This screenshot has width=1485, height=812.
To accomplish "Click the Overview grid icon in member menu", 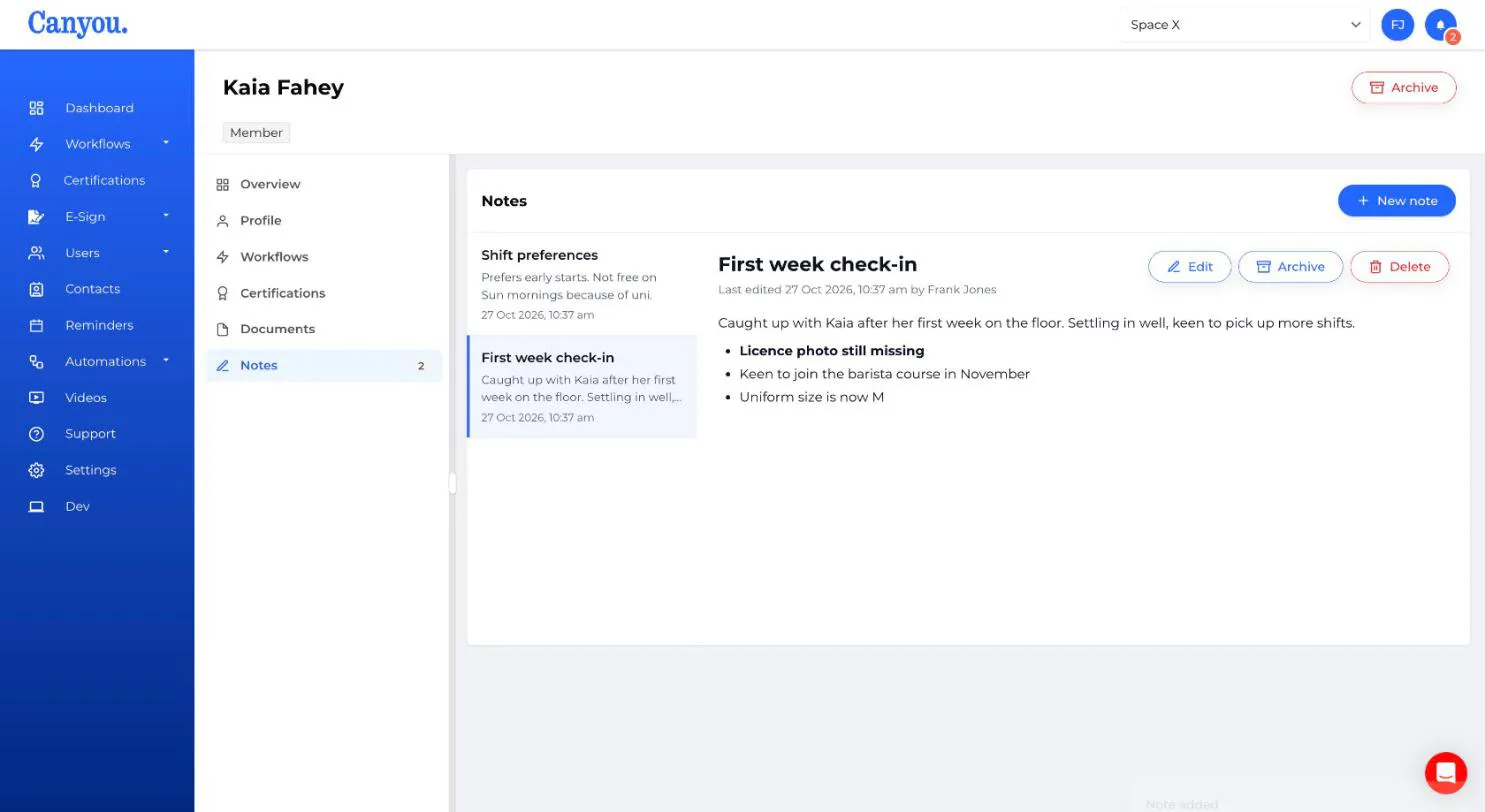I will pyautogui.click(x=223, y=184).
